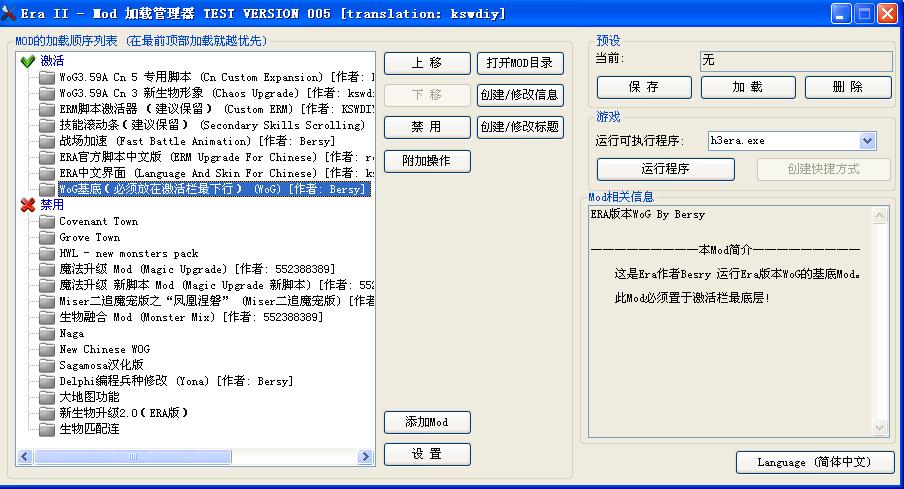Click mod list horizontal scrollbar left arrow
The height and width of the screenshot is (489, 904).
tap(25, 457)
